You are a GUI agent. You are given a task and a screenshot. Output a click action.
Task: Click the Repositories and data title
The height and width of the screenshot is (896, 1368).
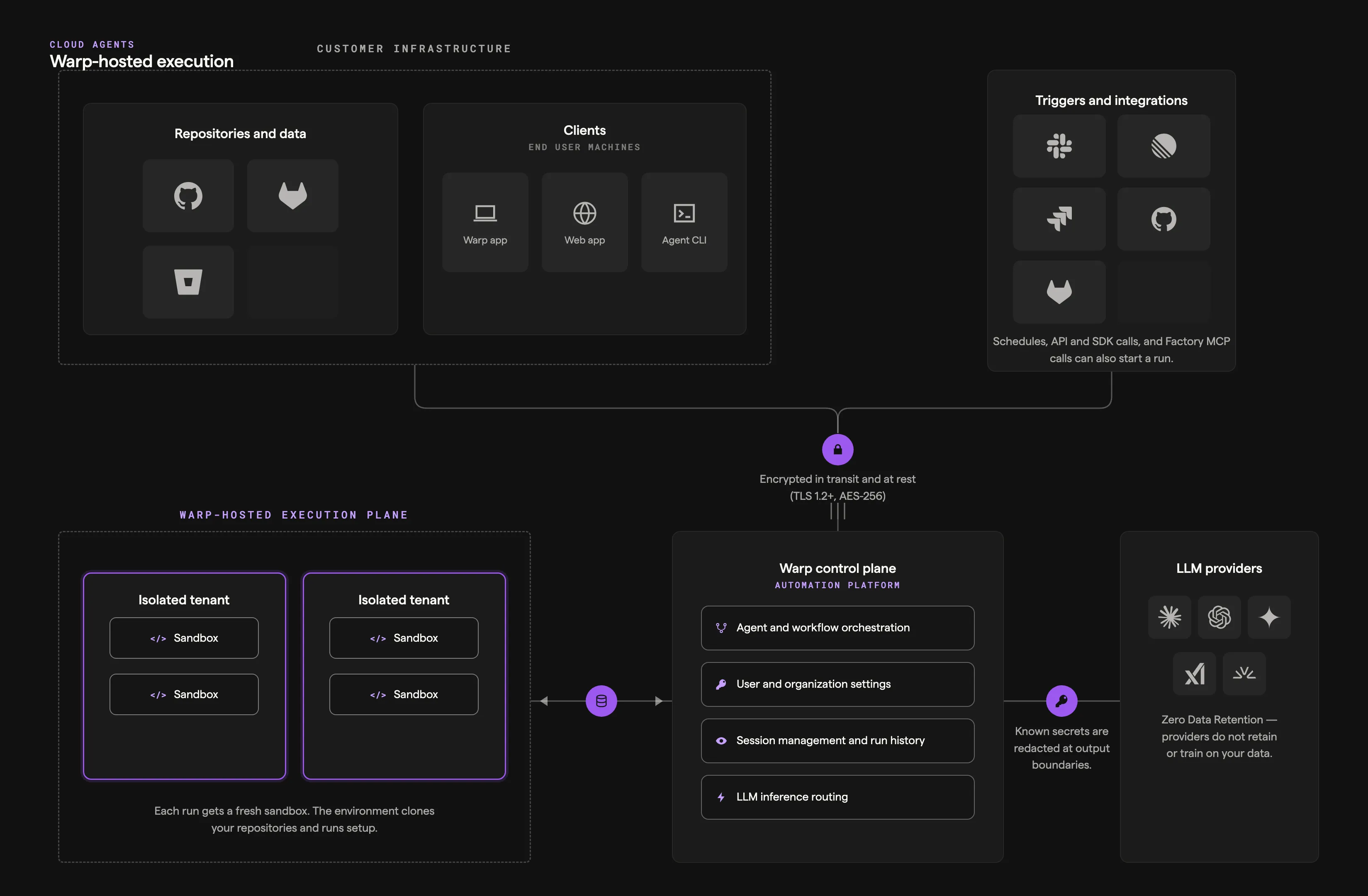(x=240, y=133)
